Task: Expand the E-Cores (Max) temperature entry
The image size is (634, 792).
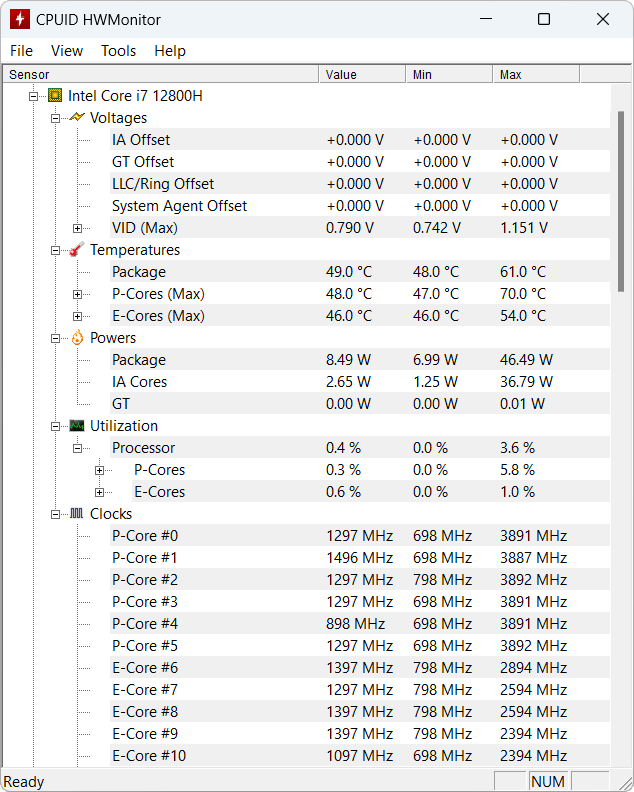Action: (x=77, y=316)
